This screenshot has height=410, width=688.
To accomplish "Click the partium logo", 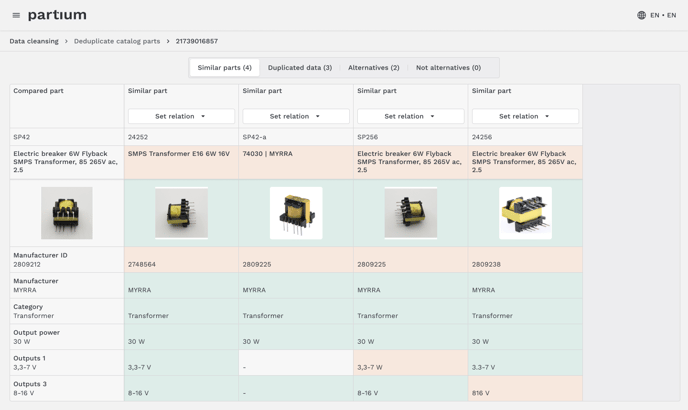I will (57, 15).
